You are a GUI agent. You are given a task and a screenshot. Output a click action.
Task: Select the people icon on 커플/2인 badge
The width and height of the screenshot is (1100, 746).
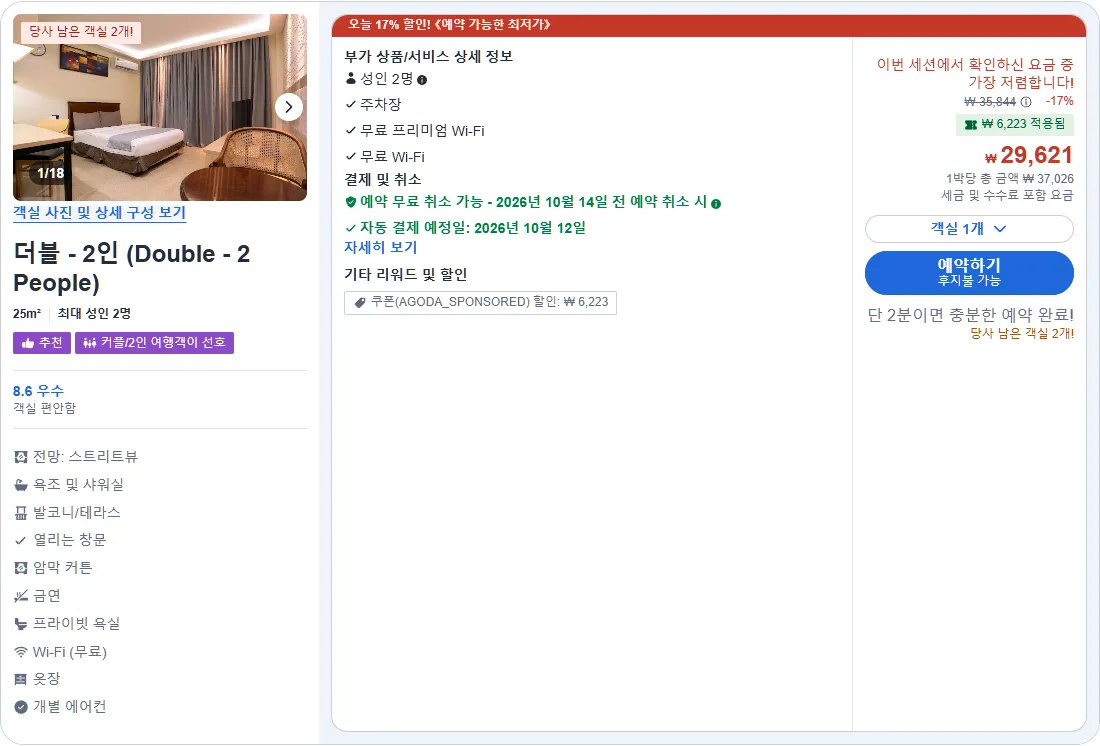90,343
